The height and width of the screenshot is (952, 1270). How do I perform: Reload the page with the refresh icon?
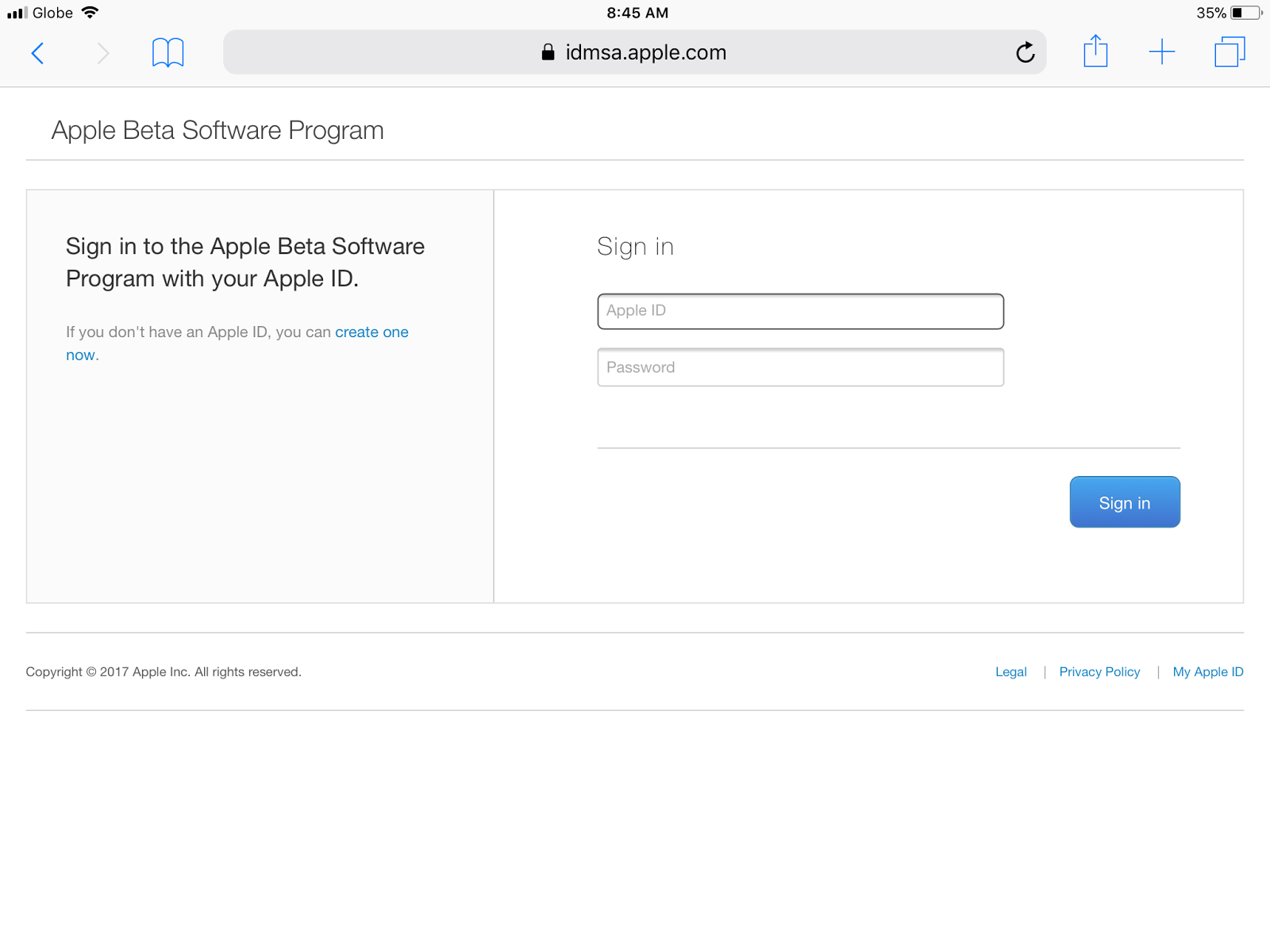click(x=1026, y=52)
